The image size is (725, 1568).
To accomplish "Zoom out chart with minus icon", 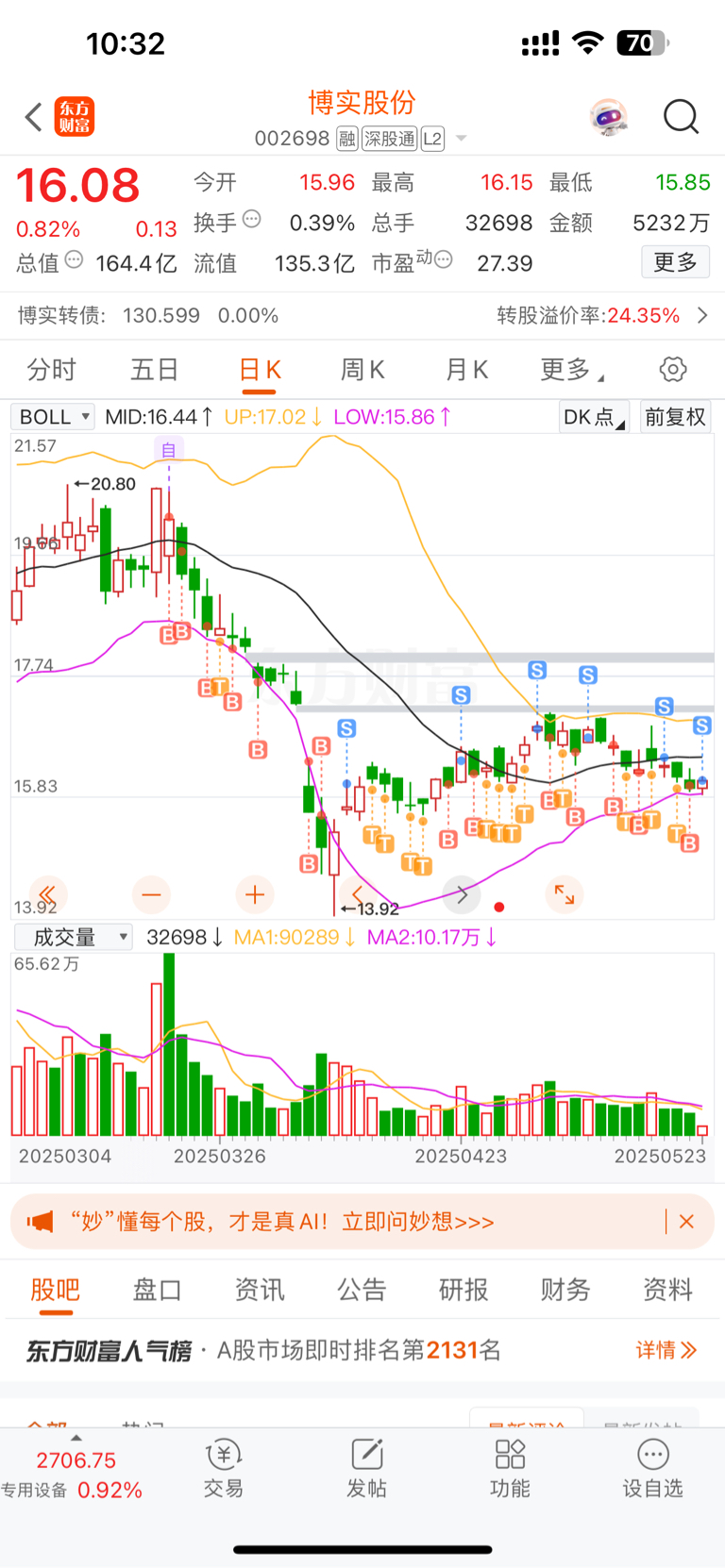I will (151, 894).
